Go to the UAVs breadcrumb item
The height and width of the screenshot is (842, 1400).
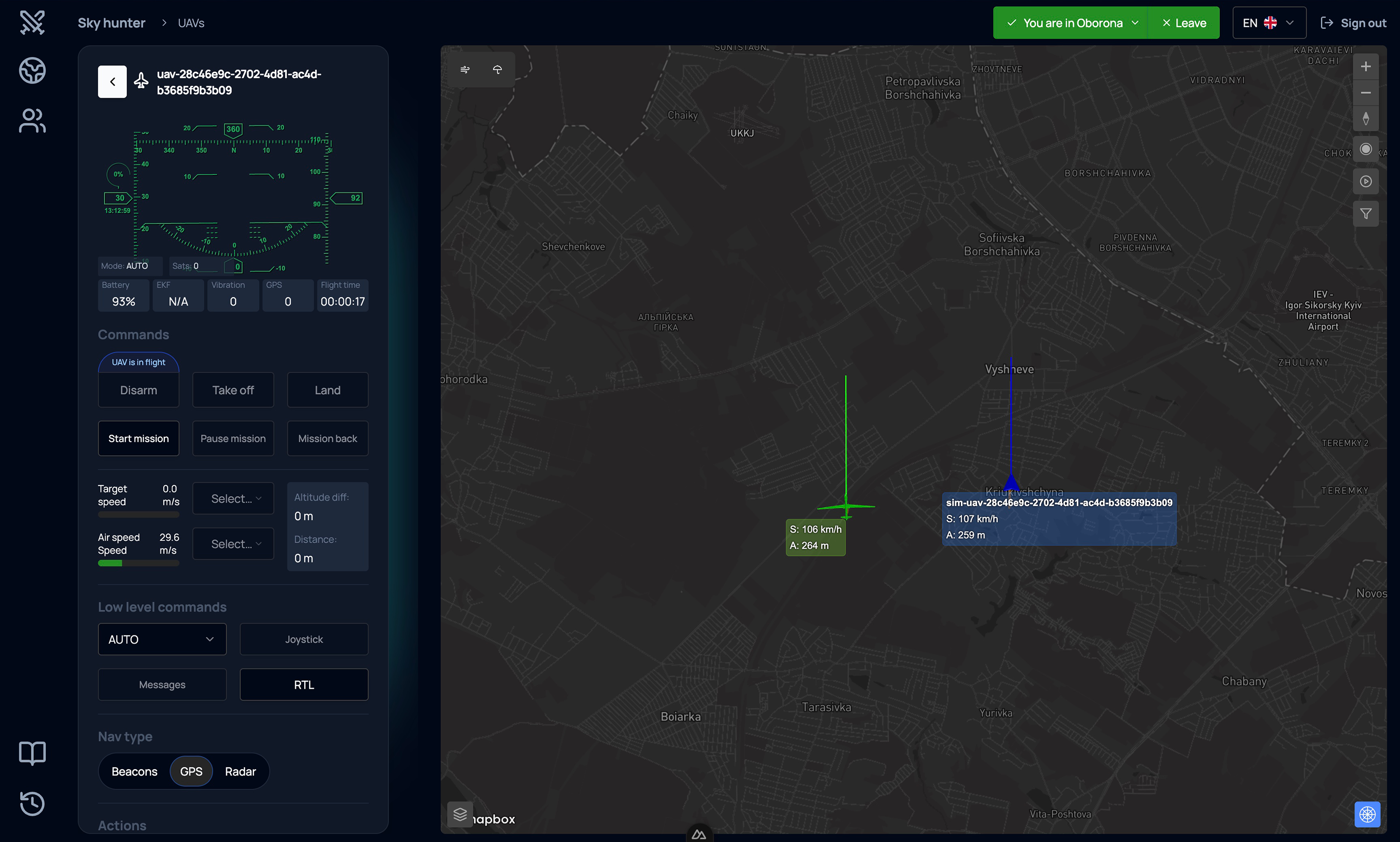[191, 23]
